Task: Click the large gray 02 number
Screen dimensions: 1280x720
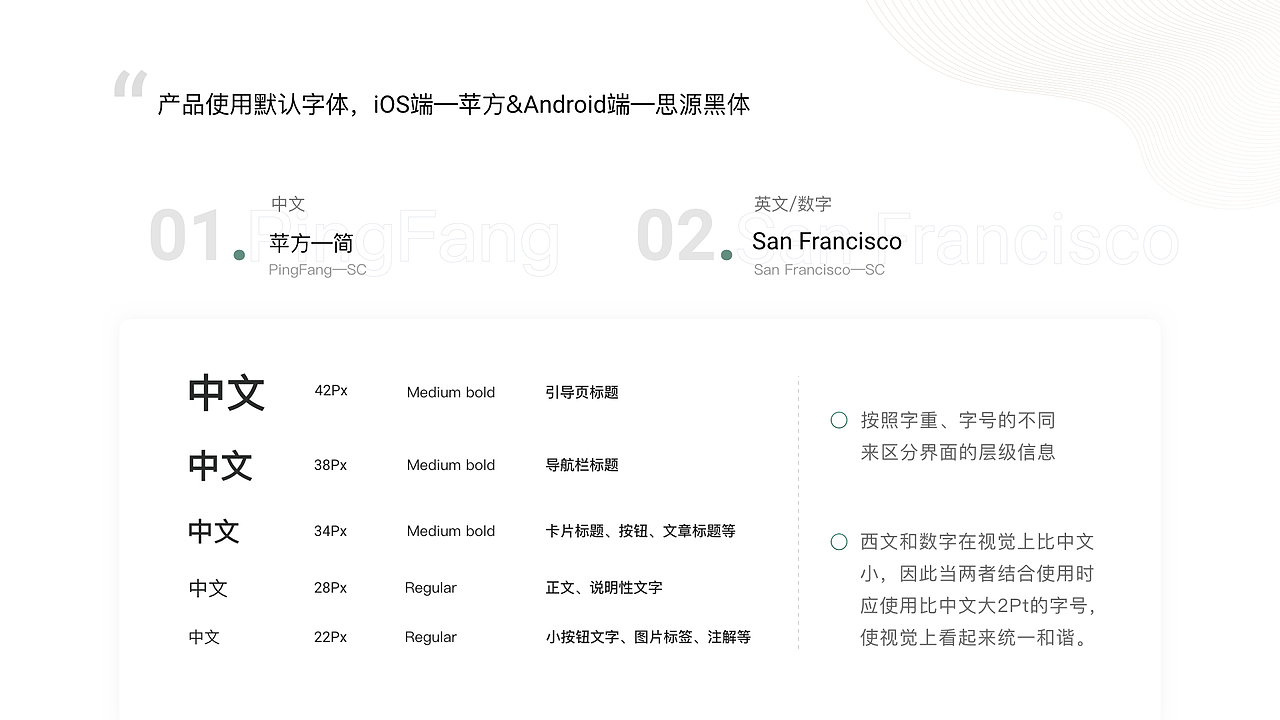Action: pos(675,238)
